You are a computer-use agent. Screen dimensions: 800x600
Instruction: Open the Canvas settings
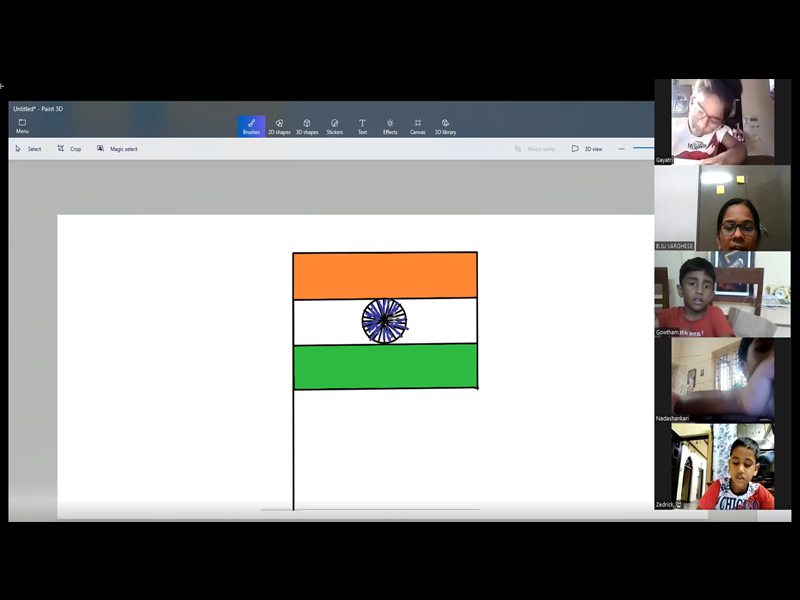click(417, 126)
